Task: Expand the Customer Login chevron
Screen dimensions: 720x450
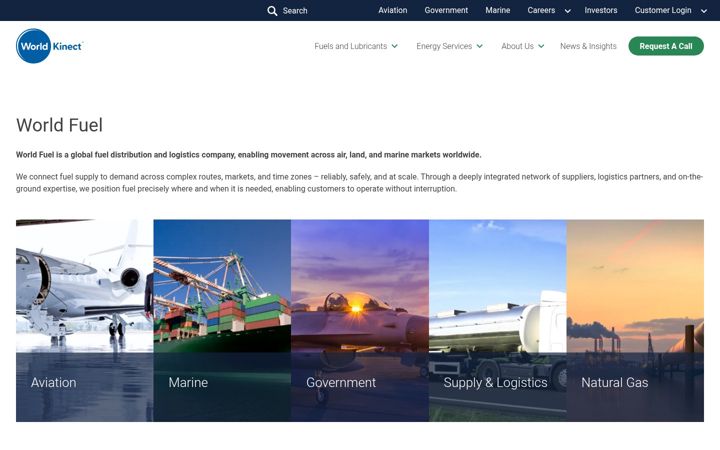Action: [703, 11]
